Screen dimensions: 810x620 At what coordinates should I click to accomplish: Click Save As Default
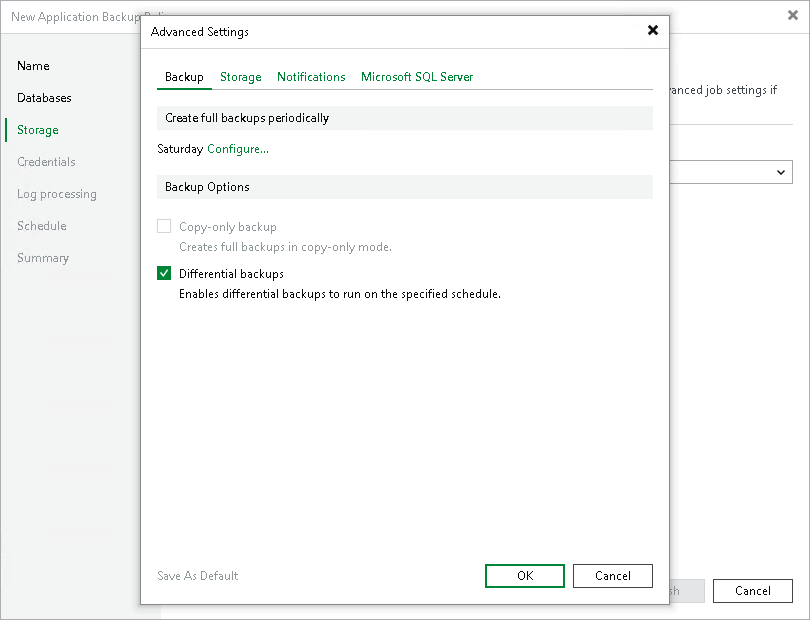[197, 575]
